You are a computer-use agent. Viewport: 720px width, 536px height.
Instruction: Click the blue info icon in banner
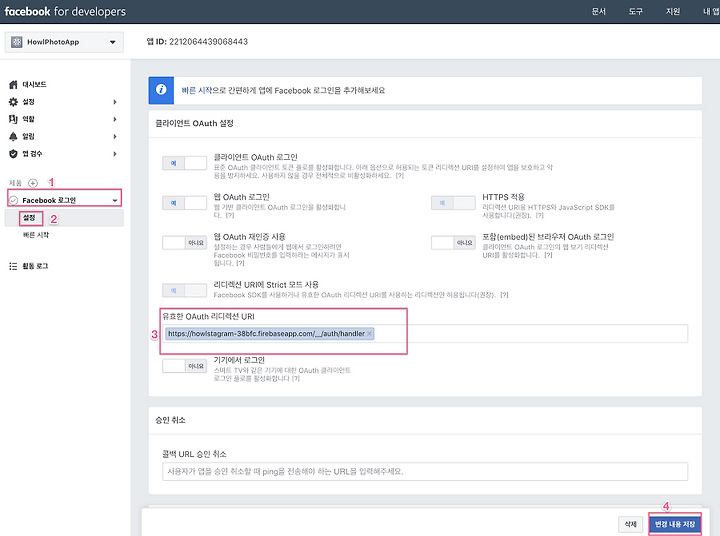(161, 90)
